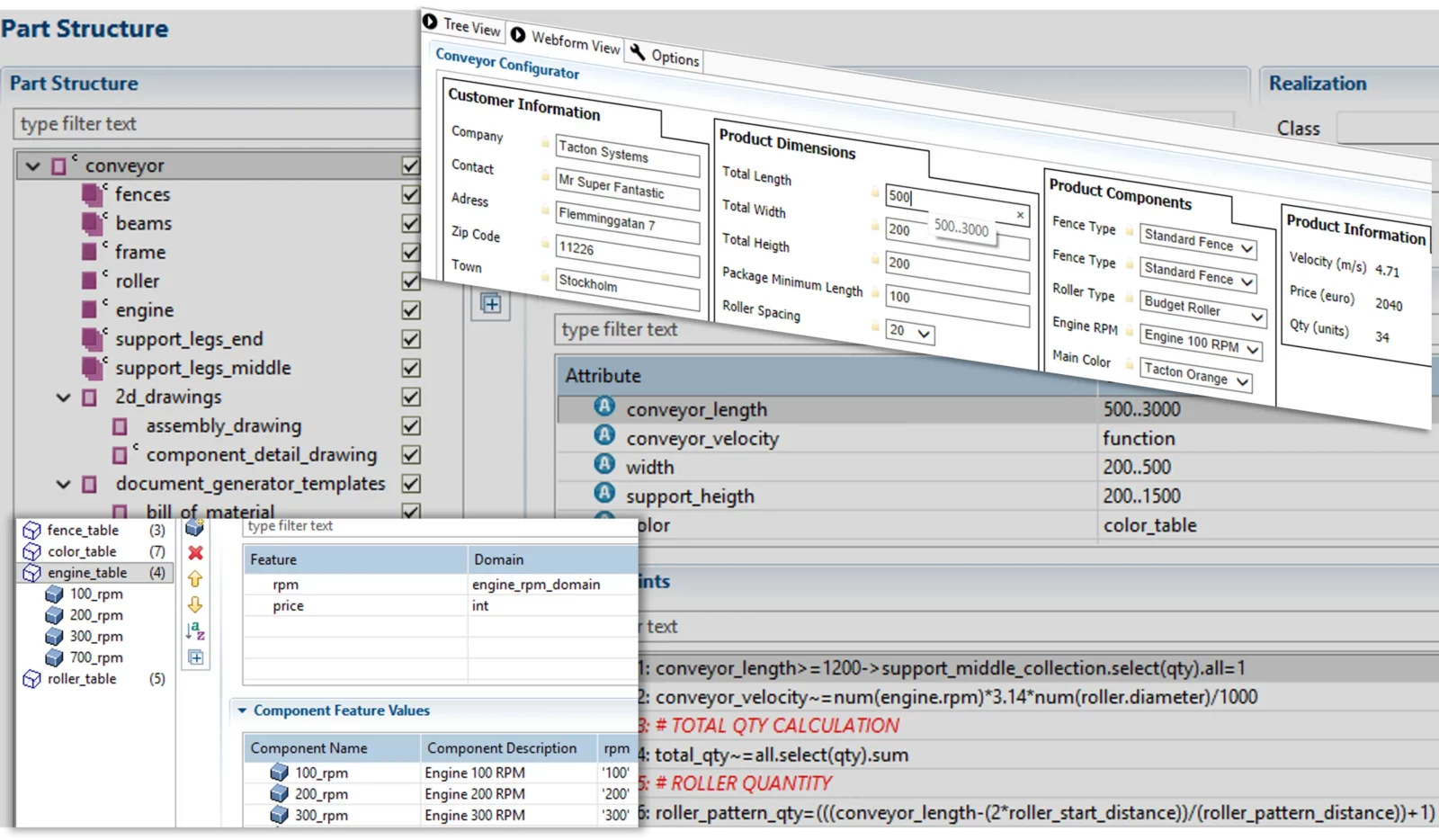Click the assembly_drawing part icon

pyautogui.click(x=120, y=426)
